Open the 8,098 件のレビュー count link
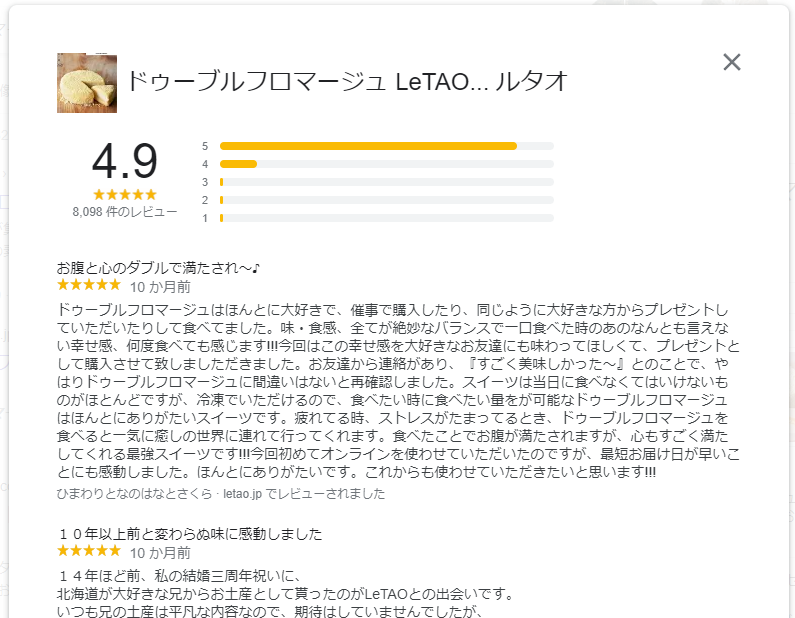 125,212
